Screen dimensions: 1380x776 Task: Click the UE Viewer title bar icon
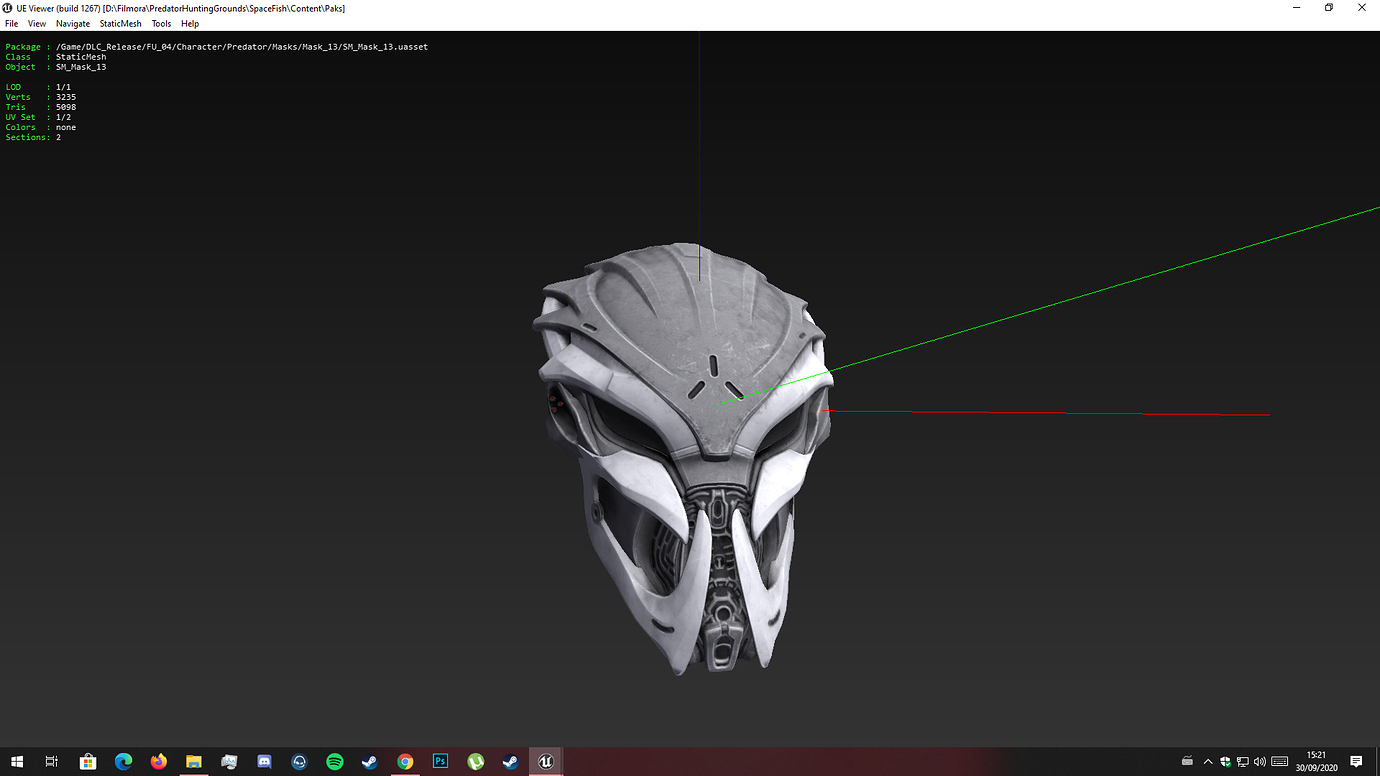pyautogui.click(x=8, y=8)
